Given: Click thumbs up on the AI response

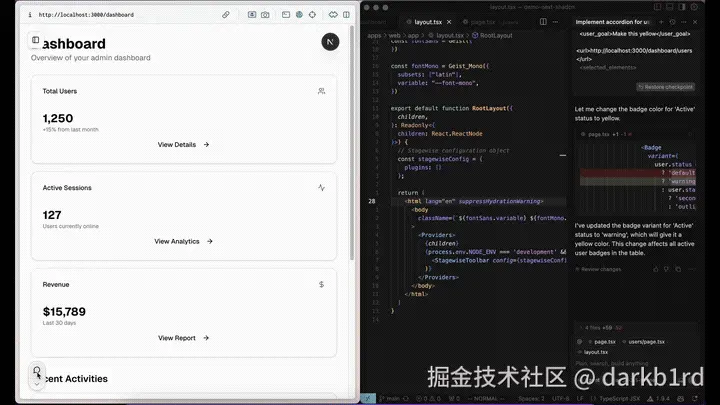Looking at the screenshot, I should [656, 269].
